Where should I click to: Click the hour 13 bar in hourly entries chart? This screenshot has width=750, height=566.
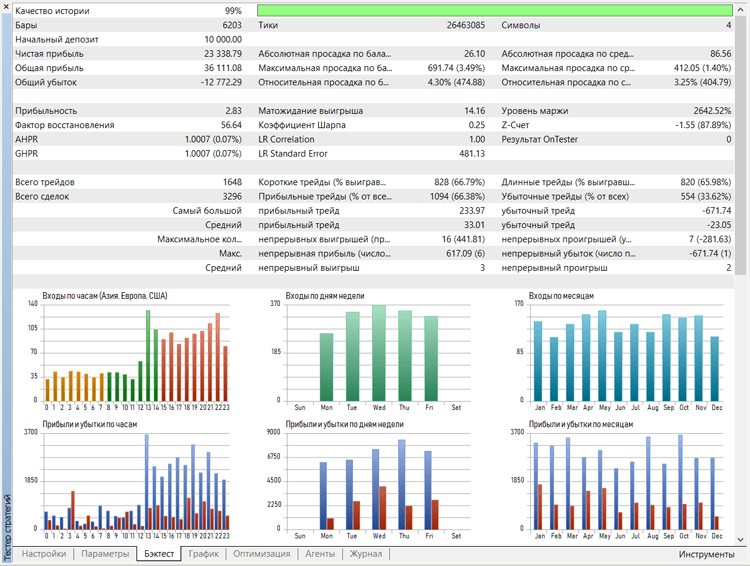pyautogui.click(x=148, y=355)
